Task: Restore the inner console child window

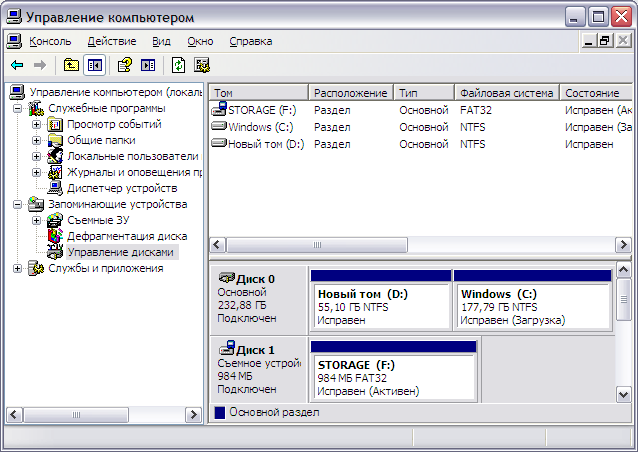Action: [x=605, y=41]
